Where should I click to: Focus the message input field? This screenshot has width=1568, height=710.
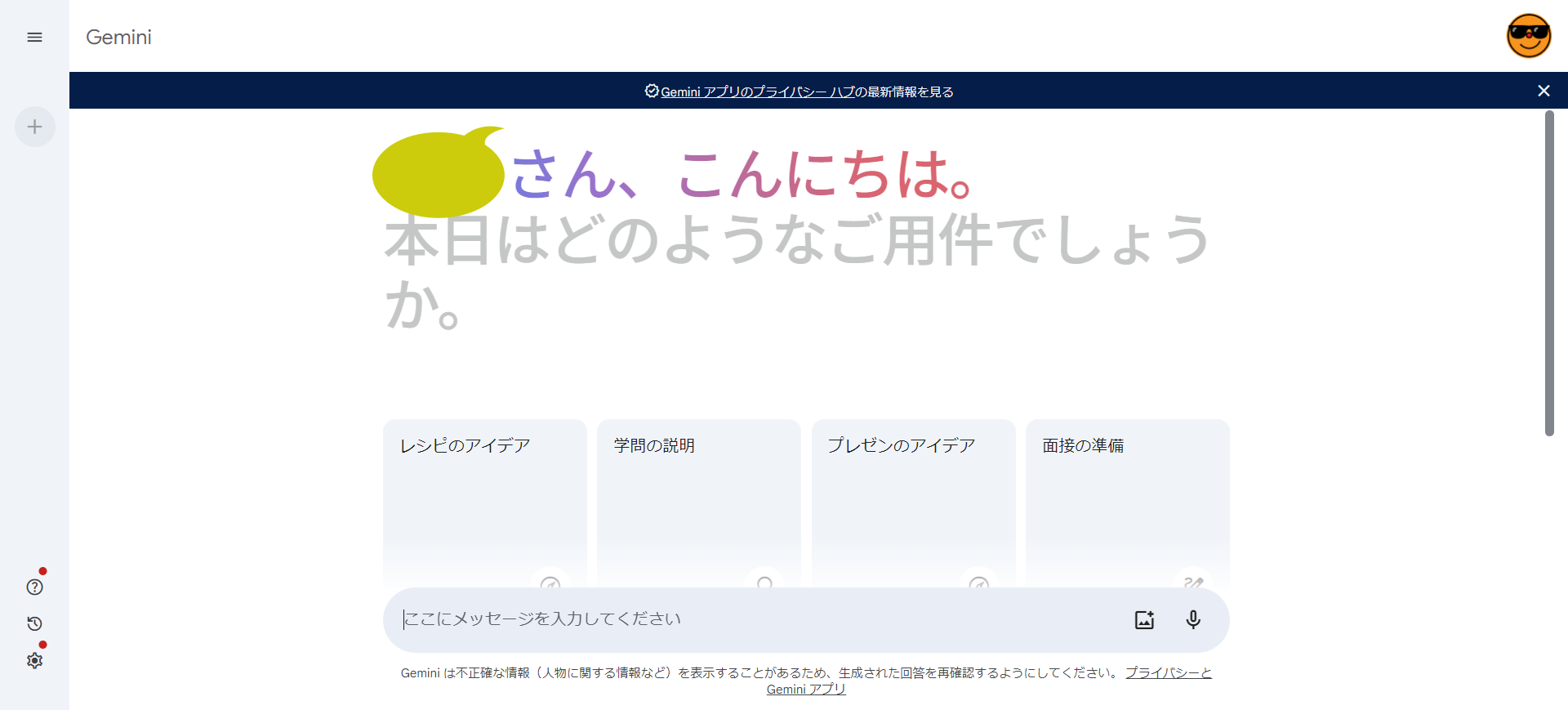759,619
